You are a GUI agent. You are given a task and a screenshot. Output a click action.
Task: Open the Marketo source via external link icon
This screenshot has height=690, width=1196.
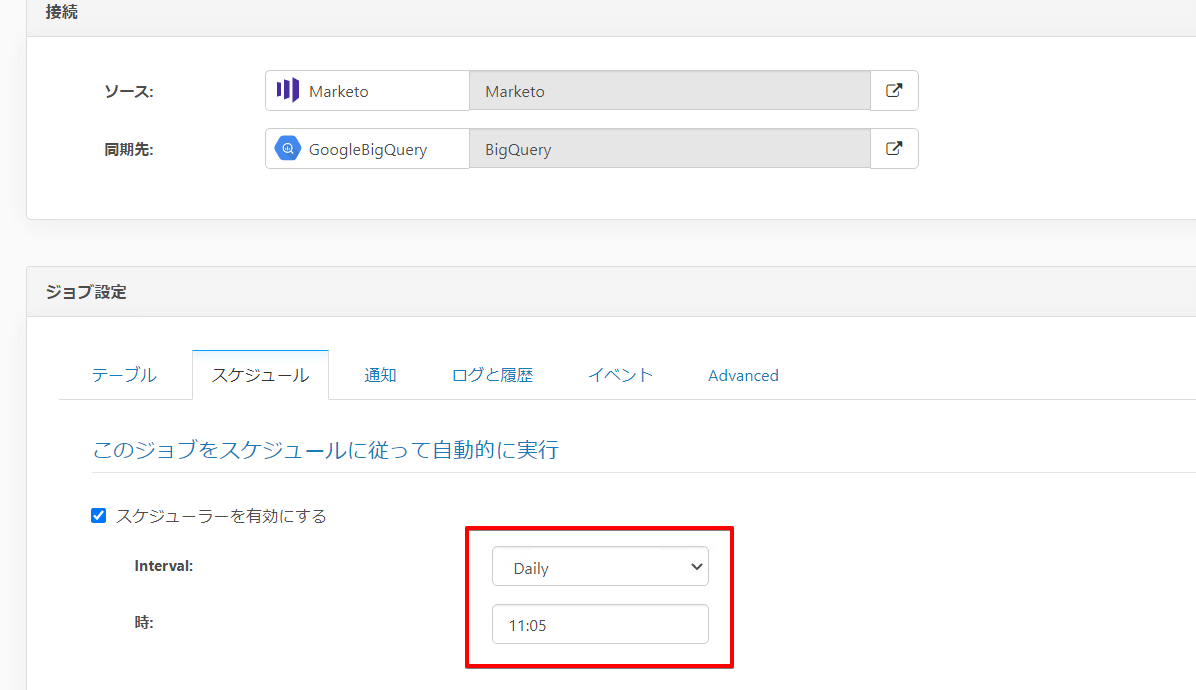(x=893, y=90)
